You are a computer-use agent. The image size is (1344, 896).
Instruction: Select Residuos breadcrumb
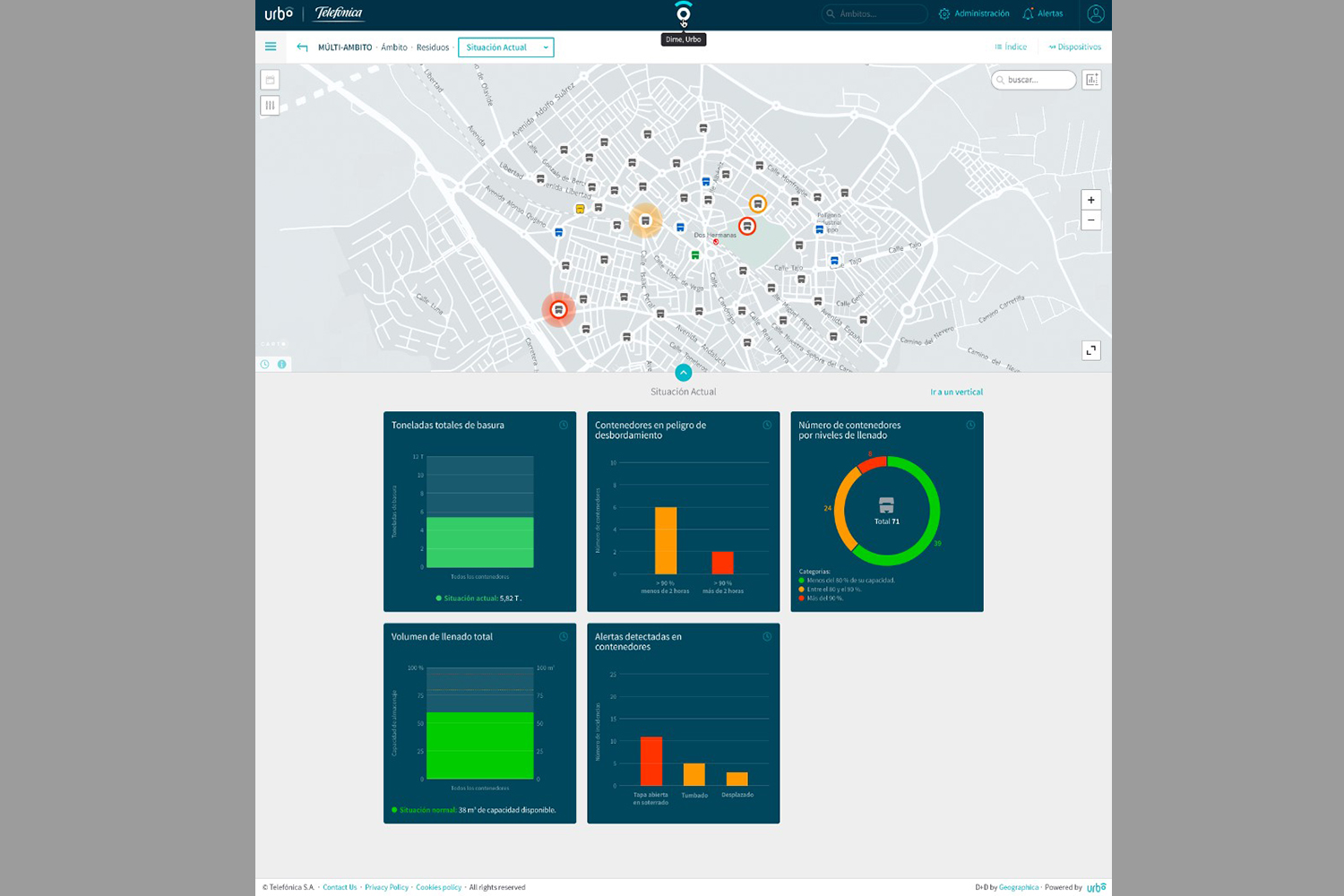pyautogui.click(x=433, y=47)
